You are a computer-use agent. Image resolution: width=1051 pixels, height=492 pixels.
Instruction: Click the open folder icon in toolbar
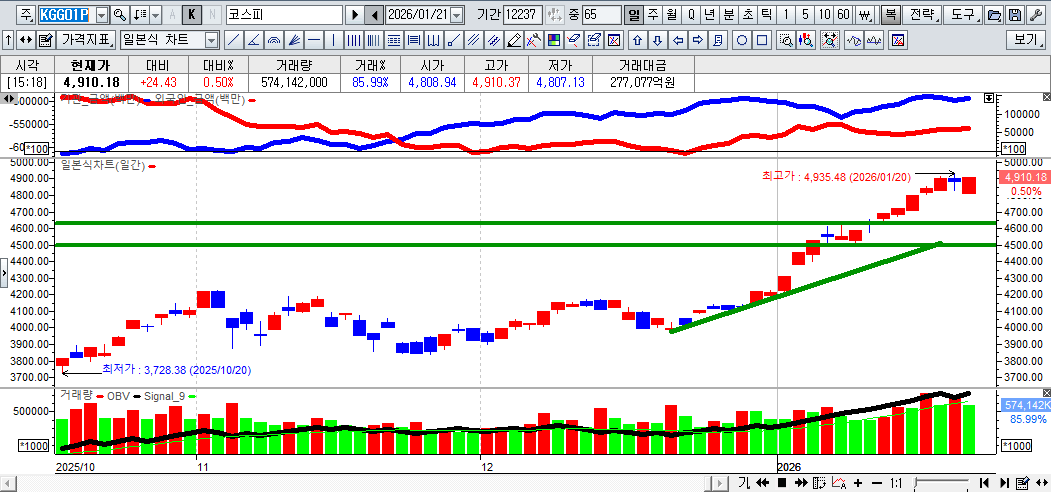(994, 15)
